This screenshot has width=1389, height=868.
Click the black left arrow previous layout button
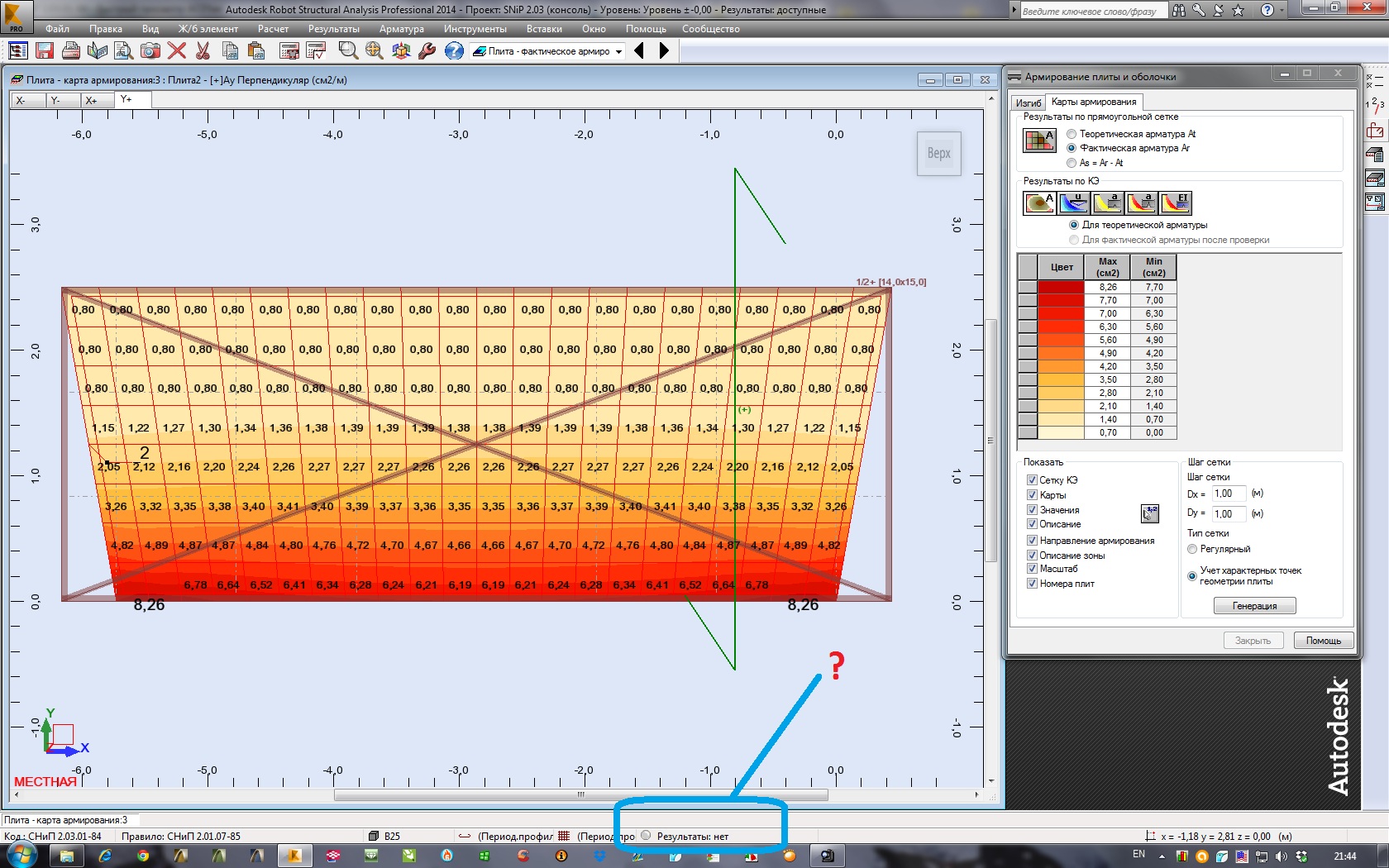coord(639,51)
